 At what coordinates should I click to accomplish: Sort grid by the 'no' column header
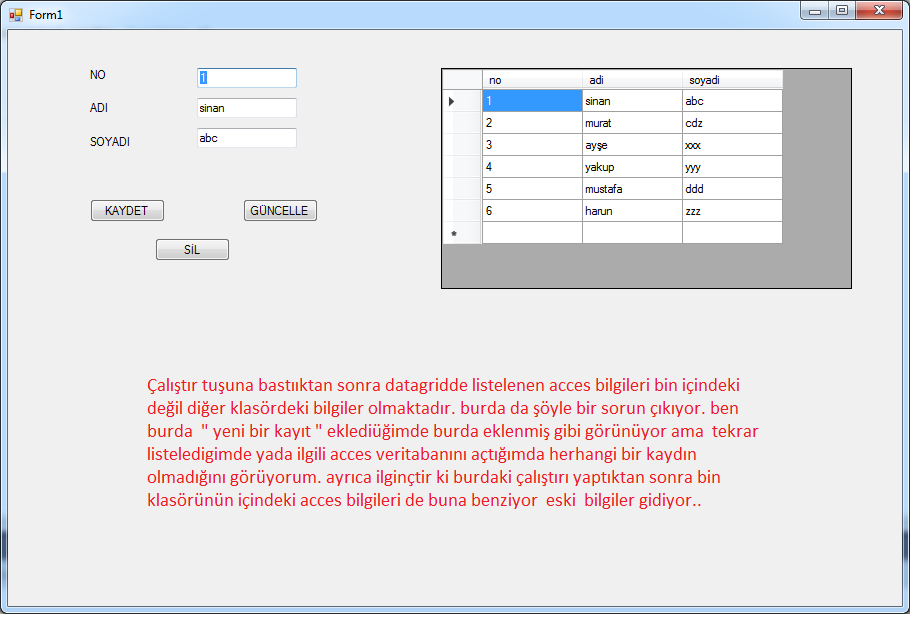click(x=531, y=80)
